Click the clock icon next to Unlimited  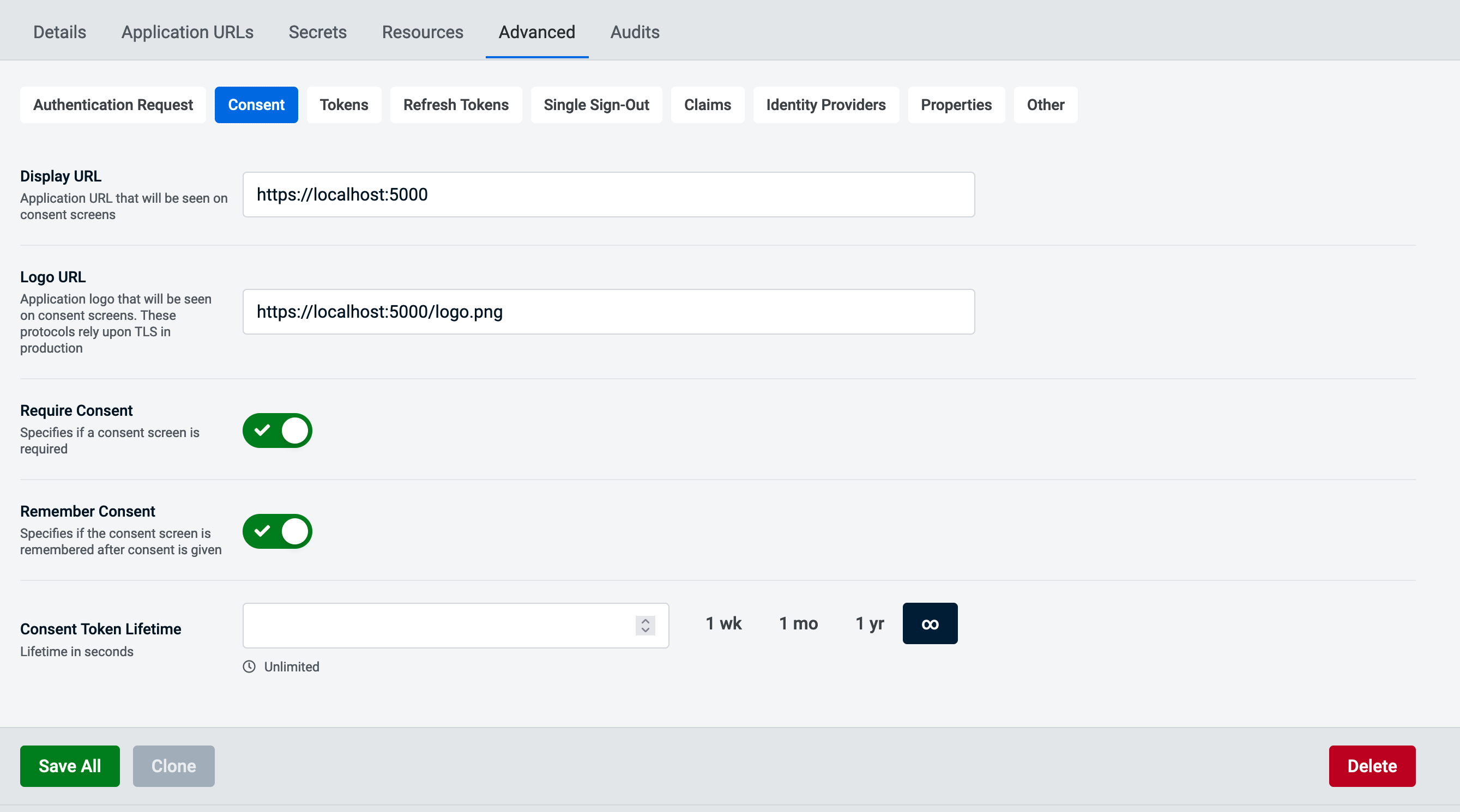[249, 666]
